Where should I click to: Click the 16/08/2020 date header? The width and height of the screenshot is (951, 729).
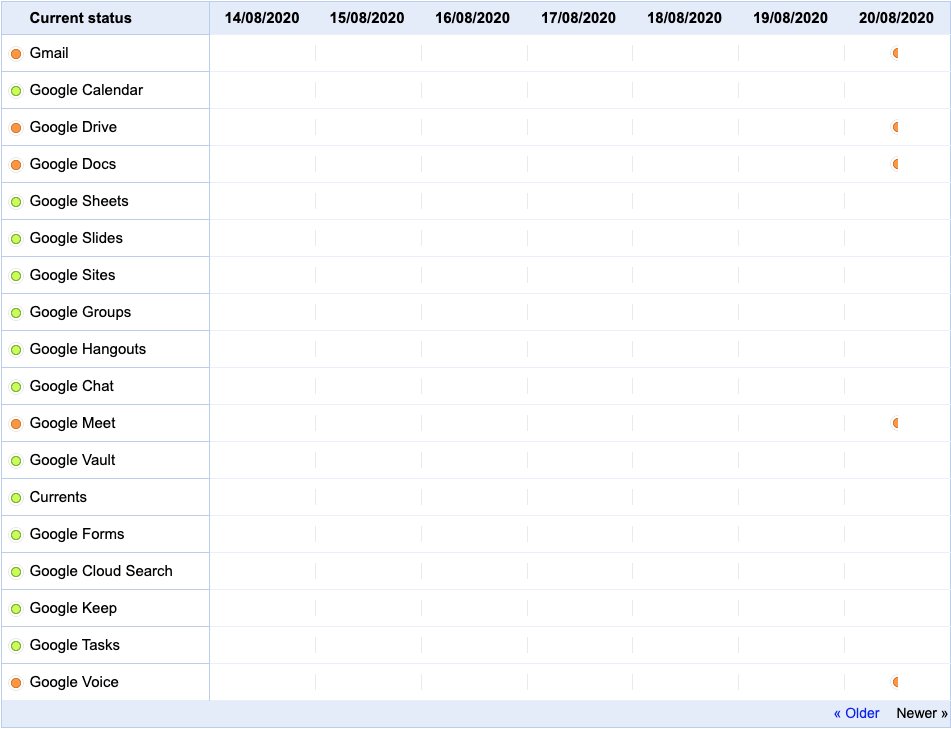(472, 18)
